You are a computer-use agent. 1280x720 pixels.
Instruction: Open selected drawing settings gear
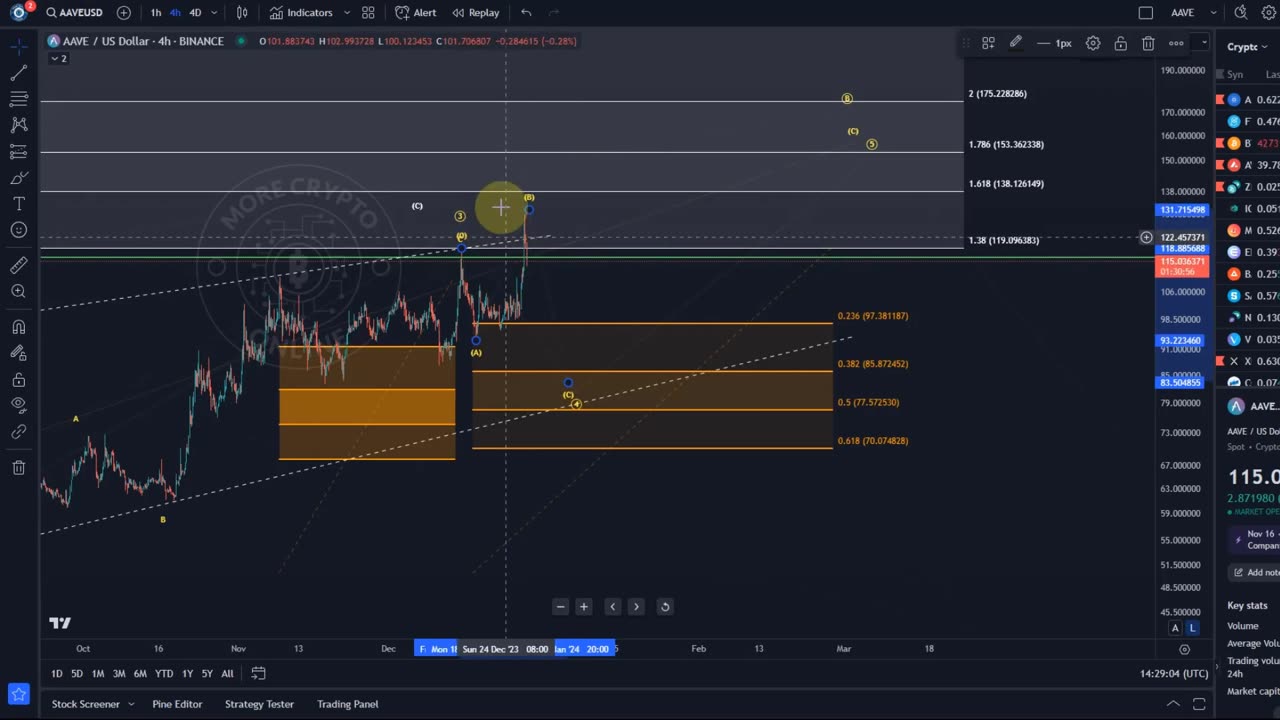[1093, 43]
